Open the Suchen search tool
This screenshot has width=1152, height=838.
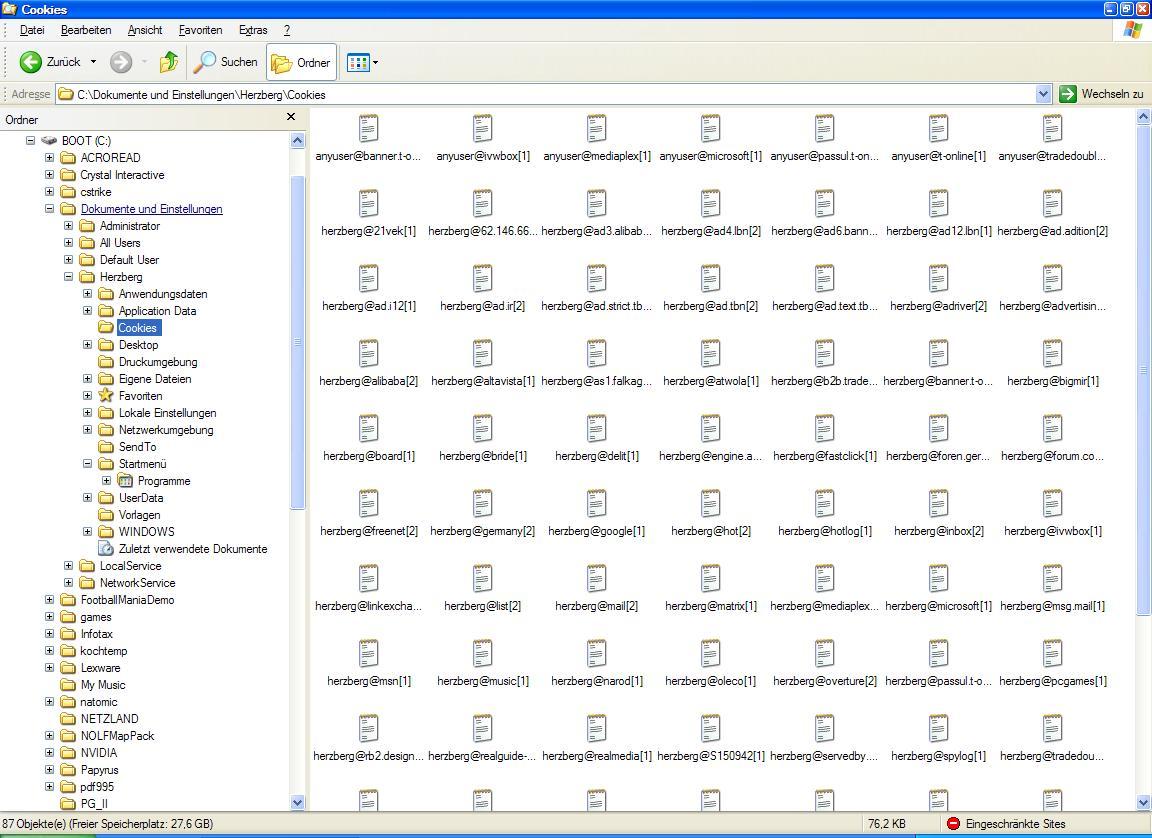click(x=226, y=62)
